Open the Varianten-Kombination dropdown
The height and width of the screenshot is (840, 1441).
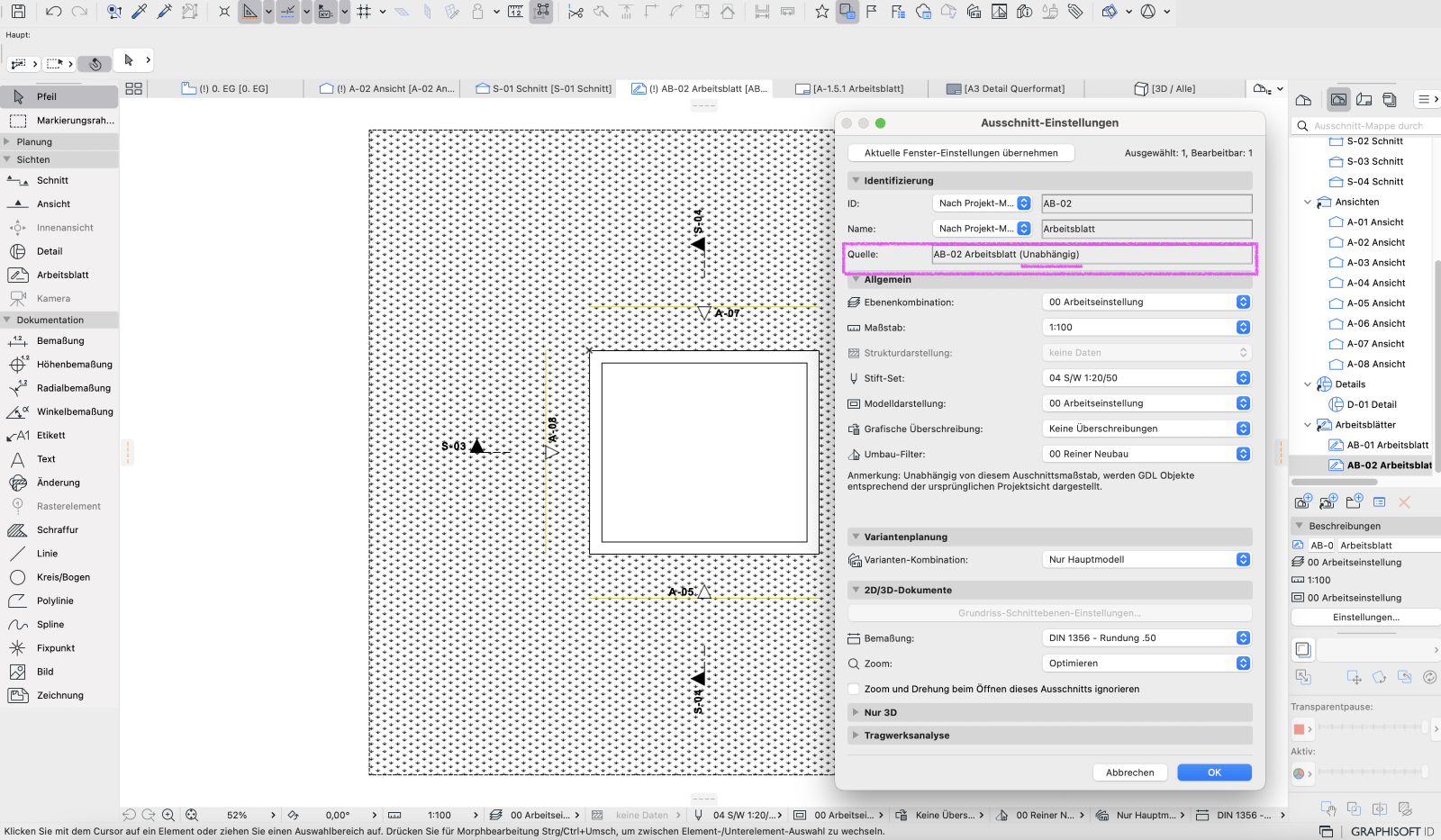point(1146,559)
